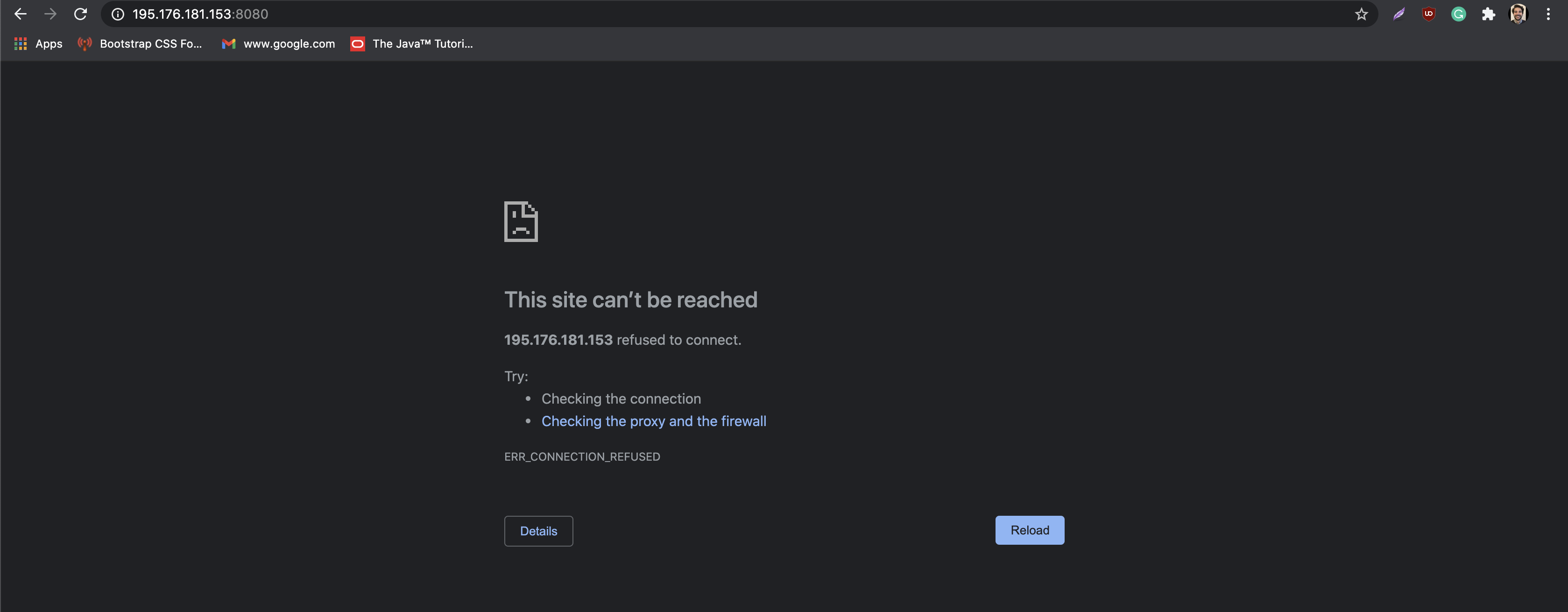
Task: Open the Grammarly extension icon
Action: [x=1458, y=14]
